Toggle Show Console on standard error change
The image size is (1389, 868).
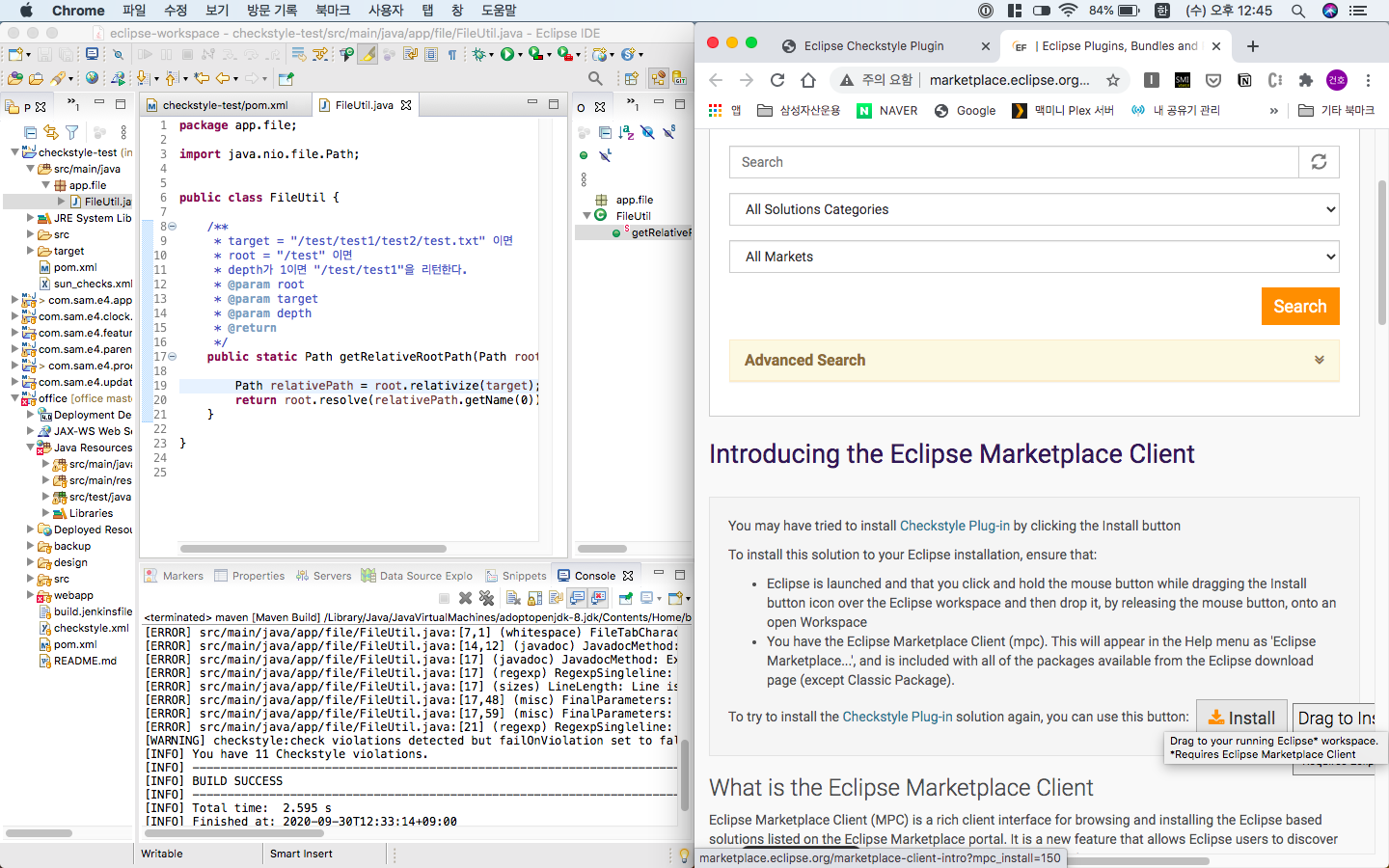click(598, 598)
